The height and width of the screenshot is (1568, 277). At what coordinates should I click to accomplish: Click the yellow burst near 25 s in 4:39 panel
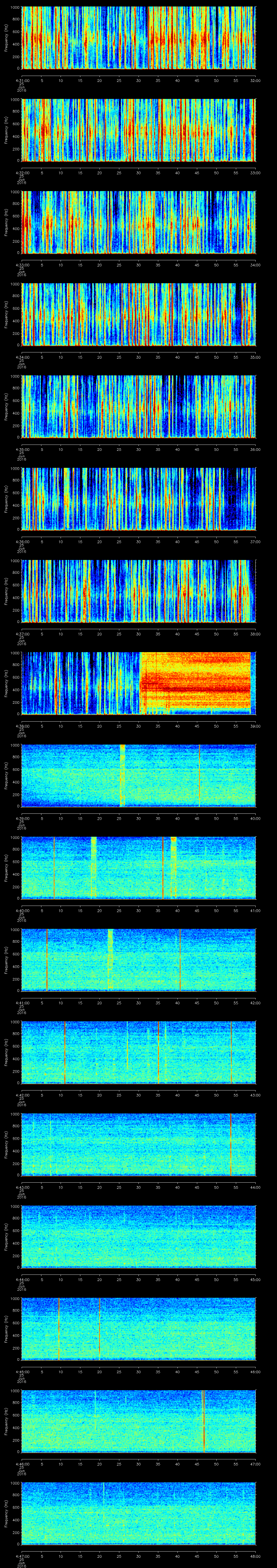coord(122,775)
